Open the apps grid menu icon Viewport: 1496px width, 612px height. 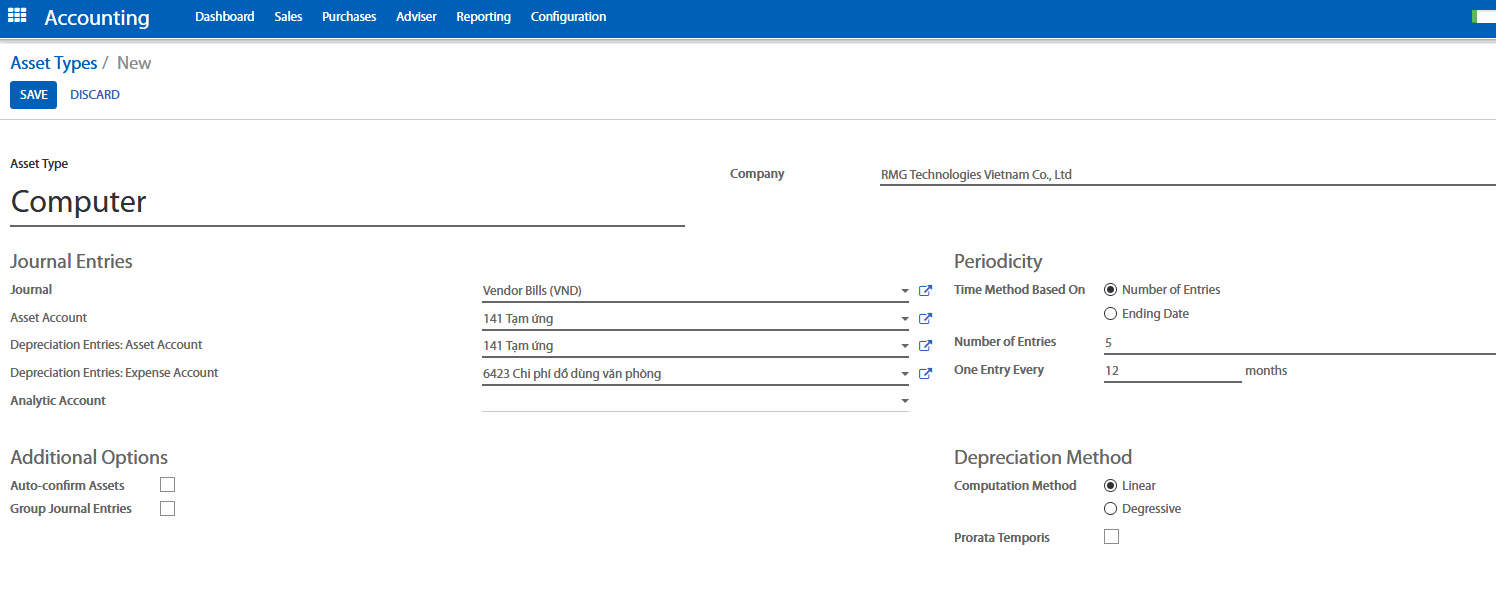[17, 16]
